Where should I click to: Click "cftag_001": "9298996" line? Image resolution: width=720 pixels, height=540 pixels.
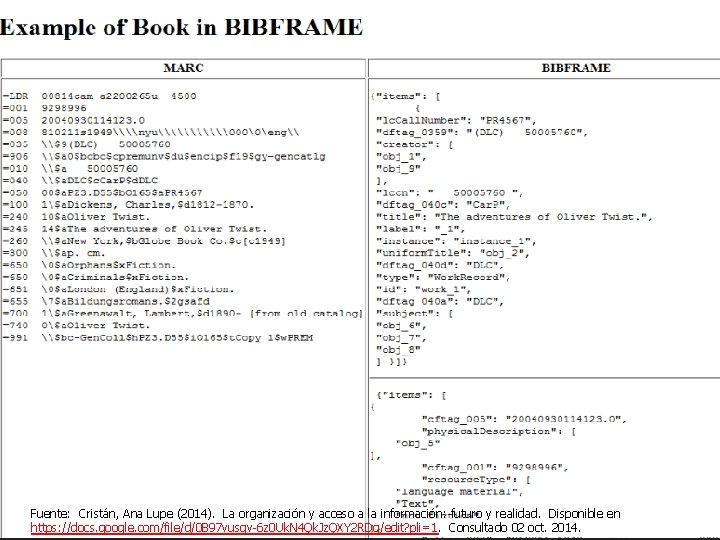pyautogui.click(x=495, y=467)
